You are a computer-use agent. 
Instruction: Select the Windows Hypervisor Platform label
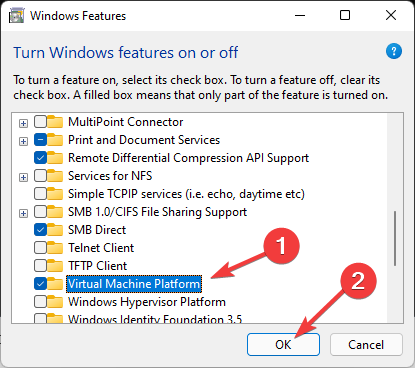[147, 302]
